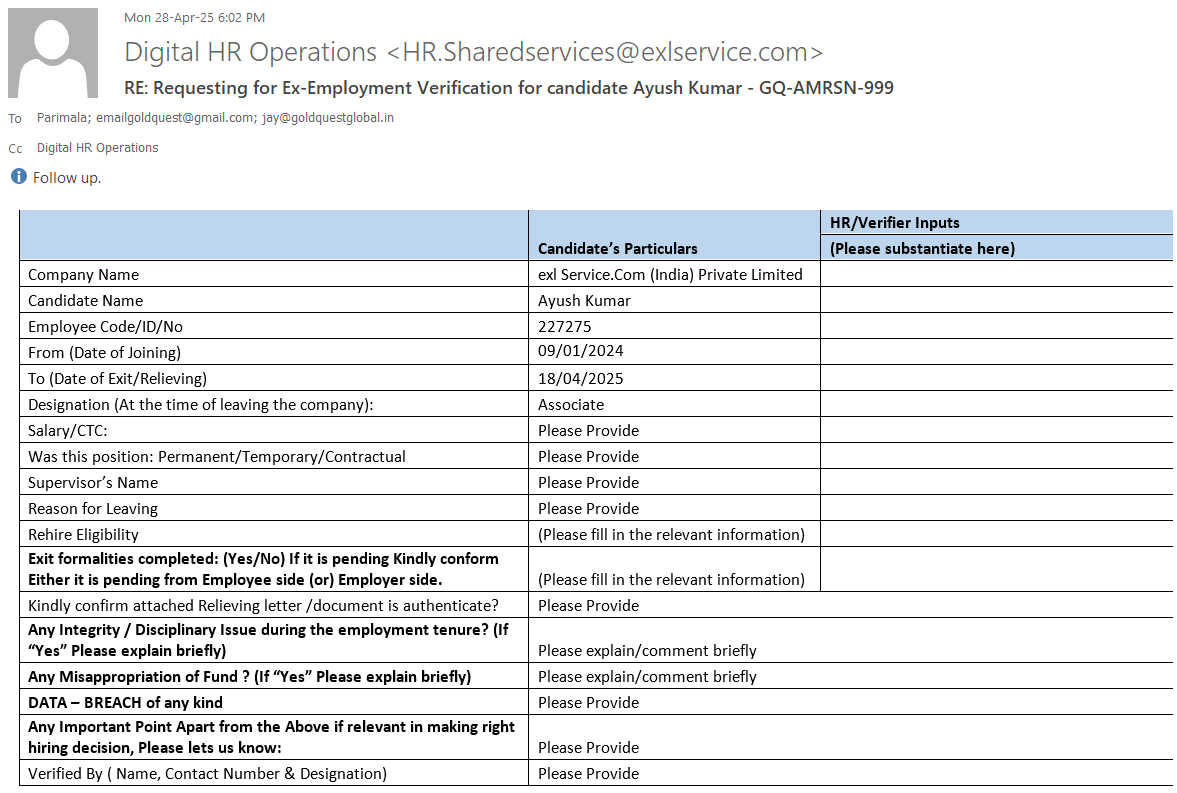
Task: Click the Company Name row label
Action: click(x=83, y=275)
